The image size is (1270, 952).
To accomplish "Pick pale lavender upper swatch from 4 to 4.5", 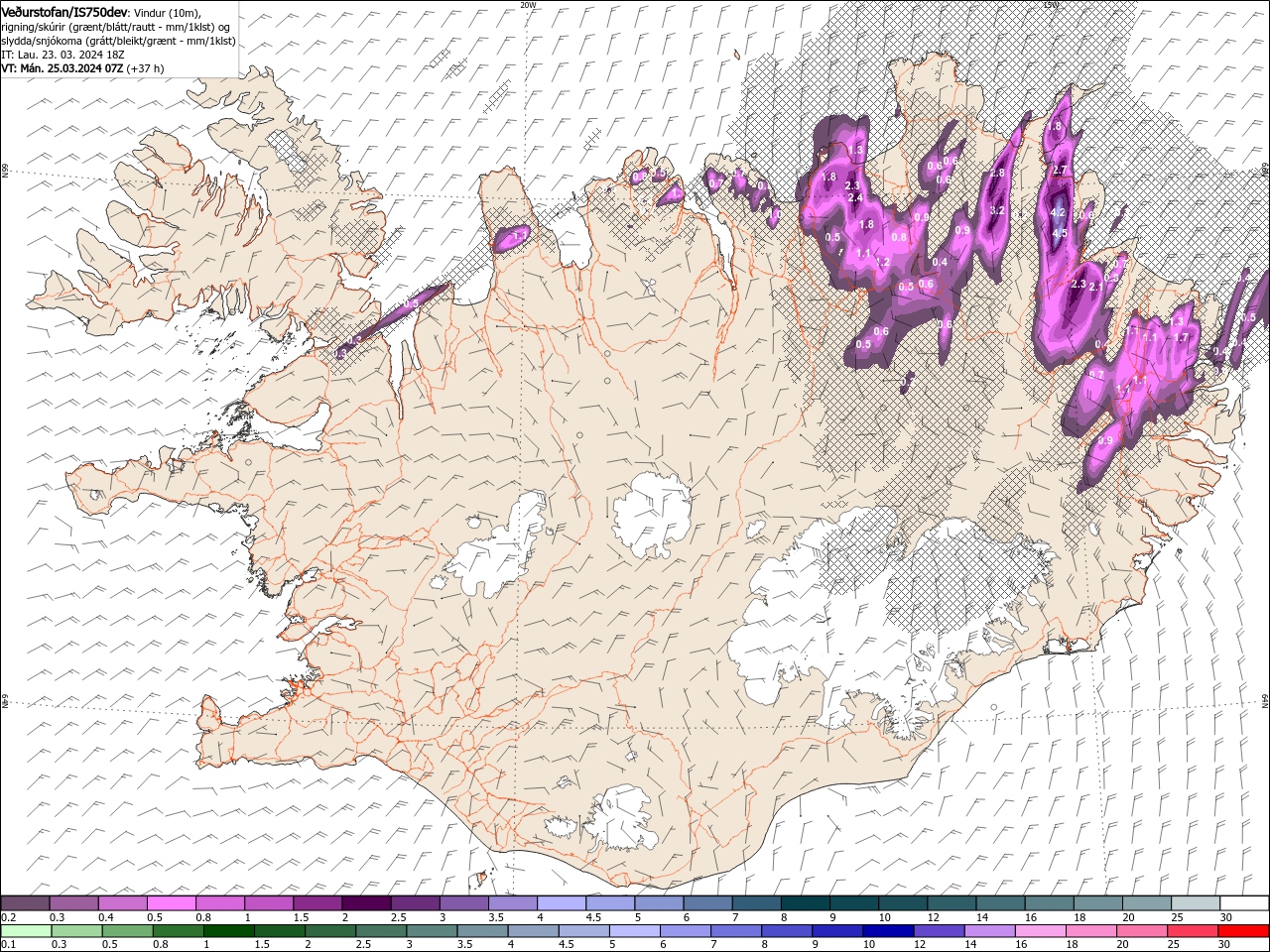I will pos(561,903).
